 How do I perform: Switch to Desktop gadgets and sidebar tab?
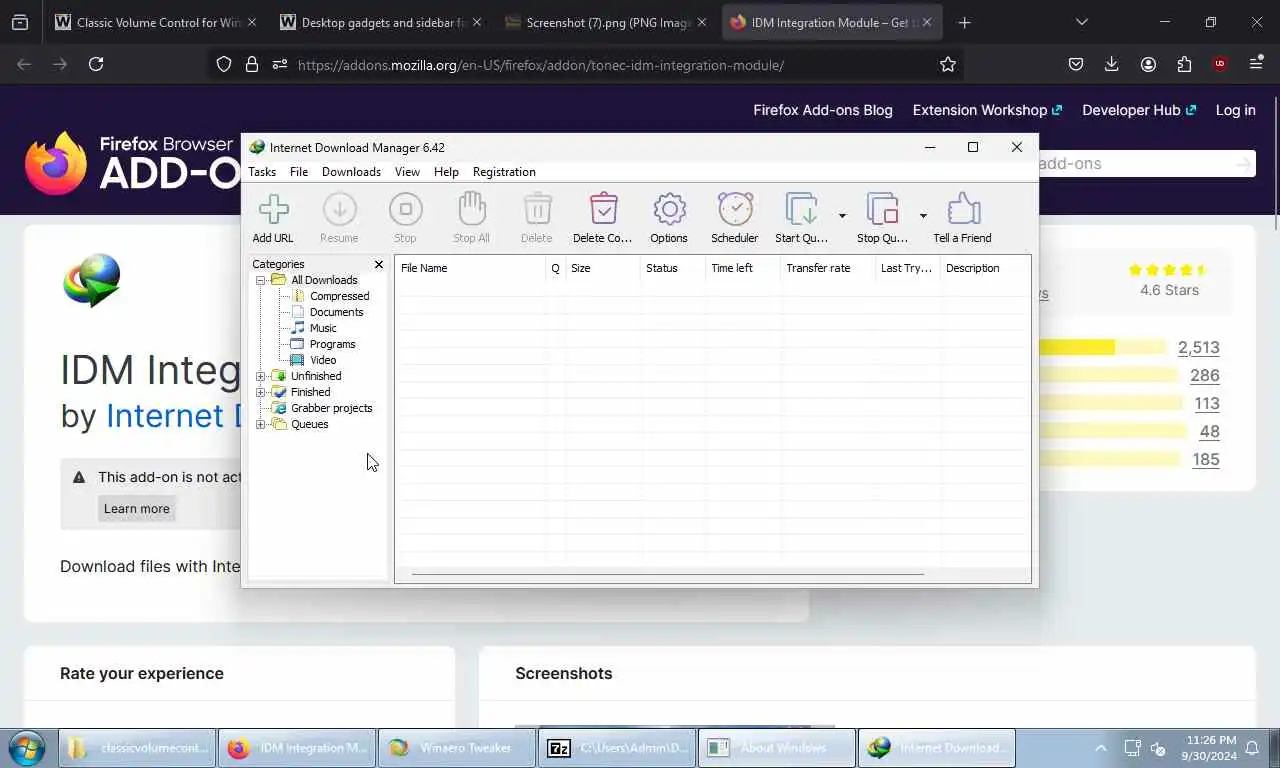(380, 22)
